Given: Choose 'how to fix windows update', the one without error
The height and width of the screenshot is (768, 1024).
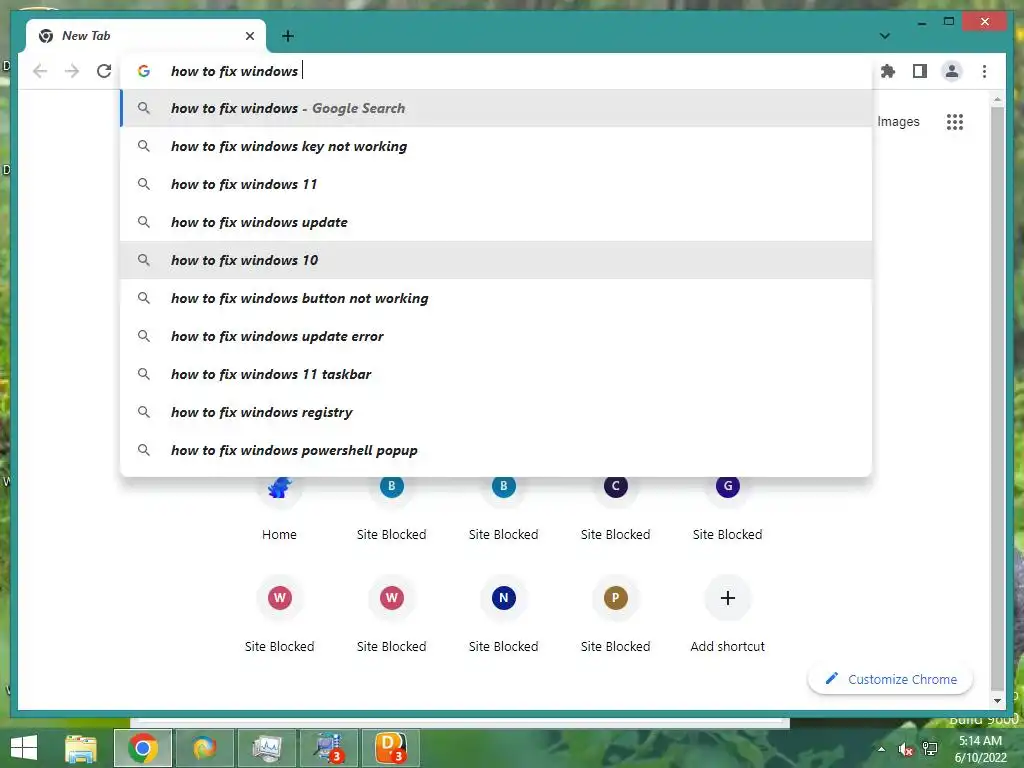Looking at the screenshot, I should [496, 222].
